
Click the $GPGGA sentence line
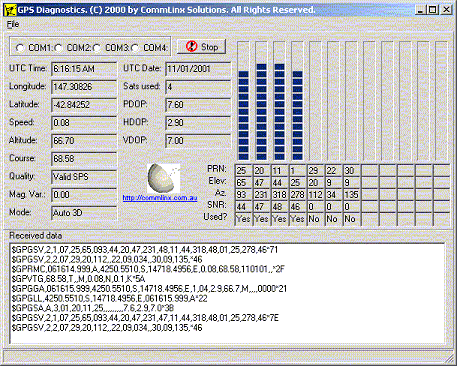point(149,288)
